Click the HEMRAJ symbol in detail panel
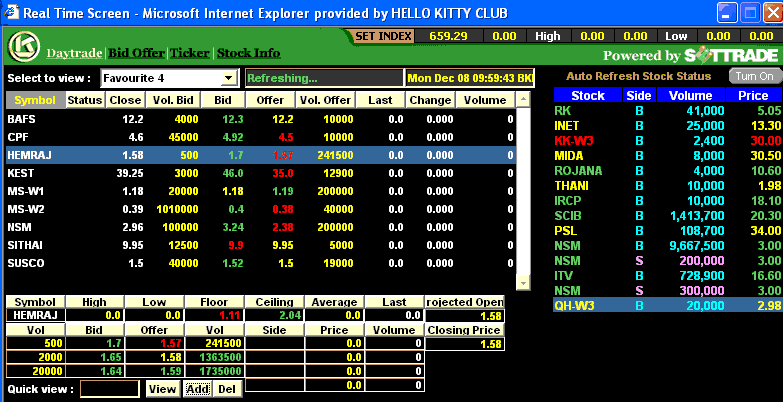The image size is (783, 402). [35, 315]
